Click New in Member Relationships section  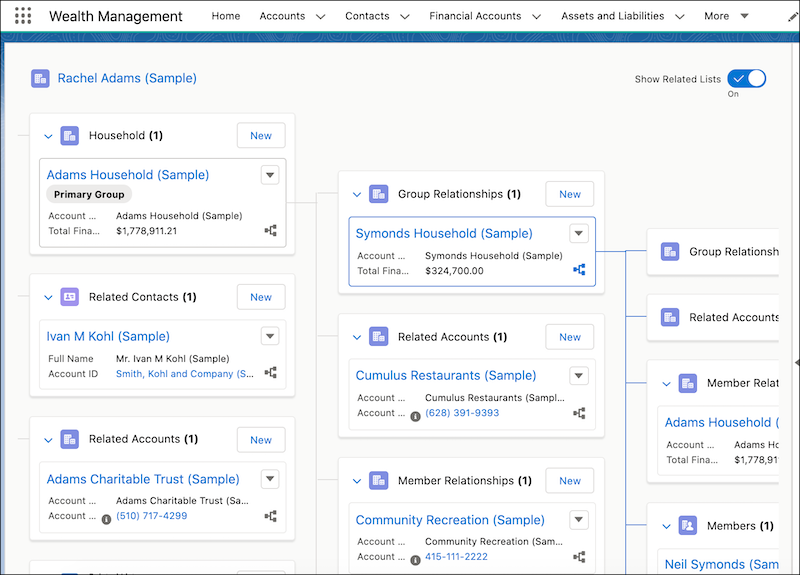coord(569,481)
